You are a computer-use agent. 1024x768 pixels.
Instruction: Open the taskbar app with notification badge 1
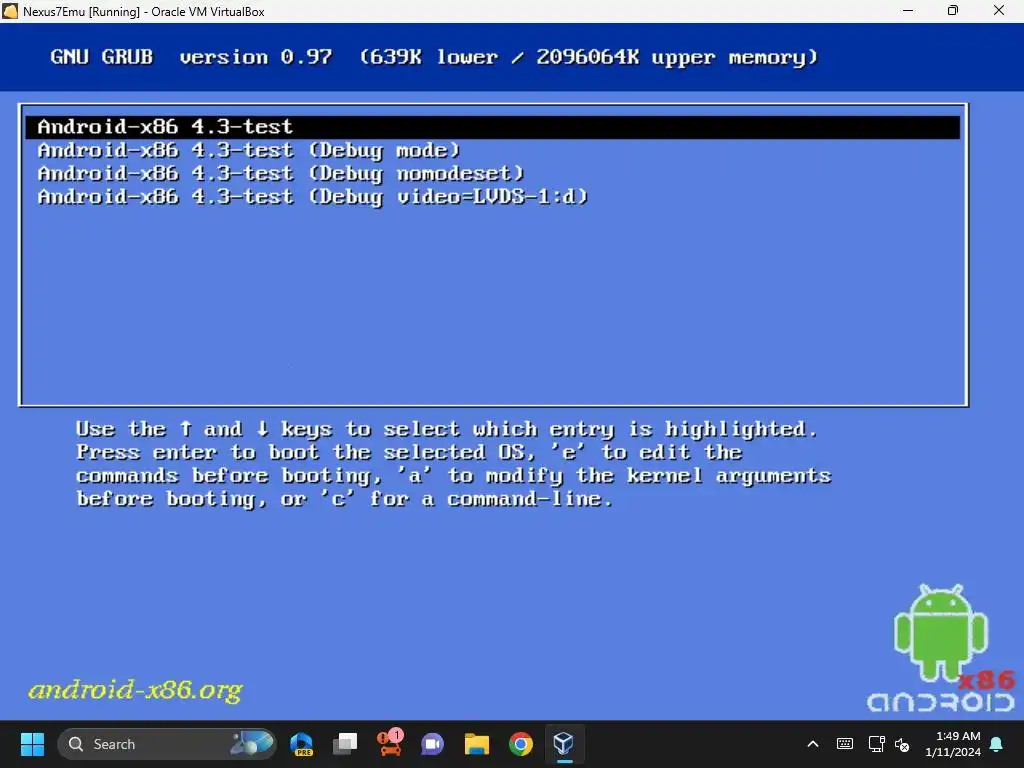pyautogui.click(x=390, y=744)
